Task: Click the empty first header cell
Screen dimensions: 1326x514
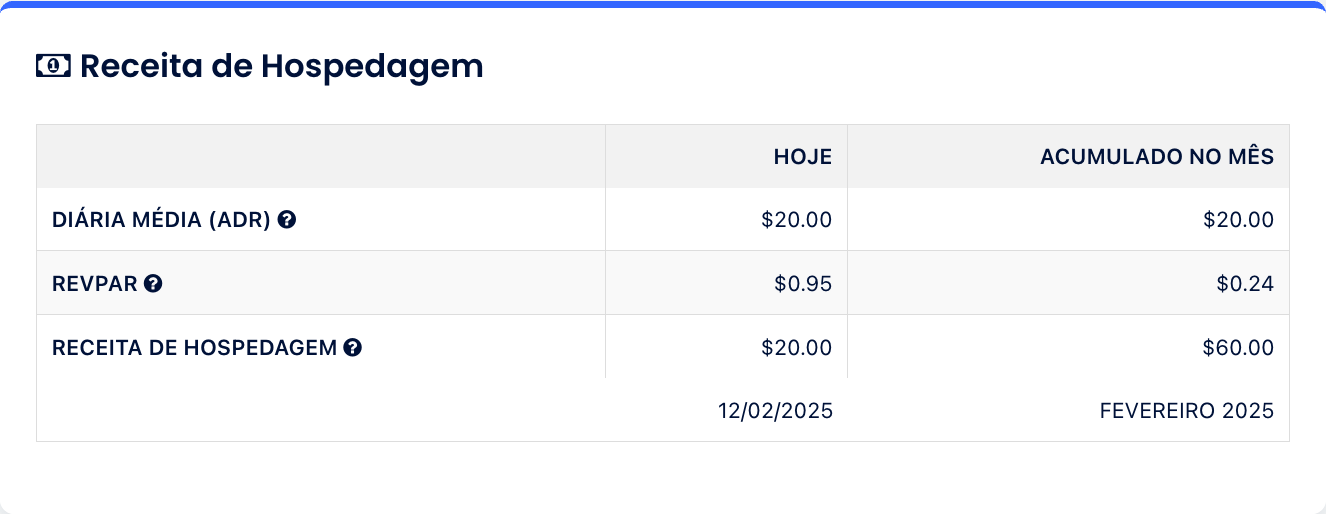Action: (x=321, y=156)
